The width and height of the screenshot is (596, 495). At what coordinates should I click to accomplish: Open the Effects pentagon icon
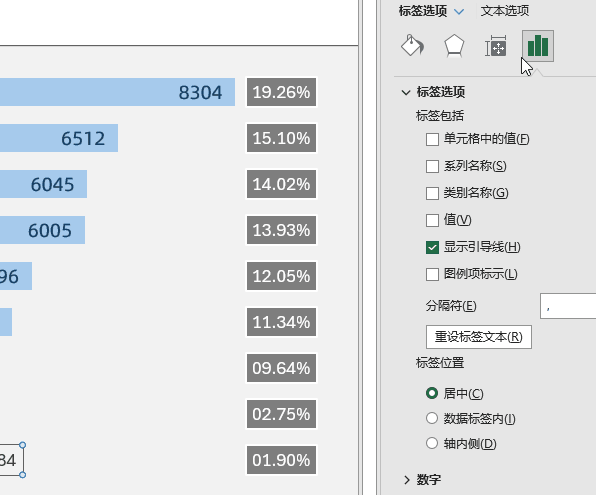coord(454,46)
